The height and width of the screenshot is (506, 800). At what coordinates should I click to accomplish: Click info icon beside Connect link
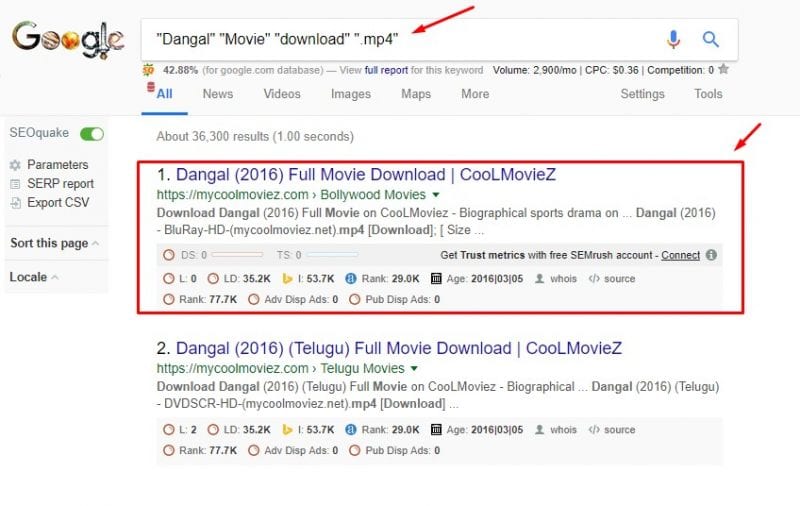(711, 255)
